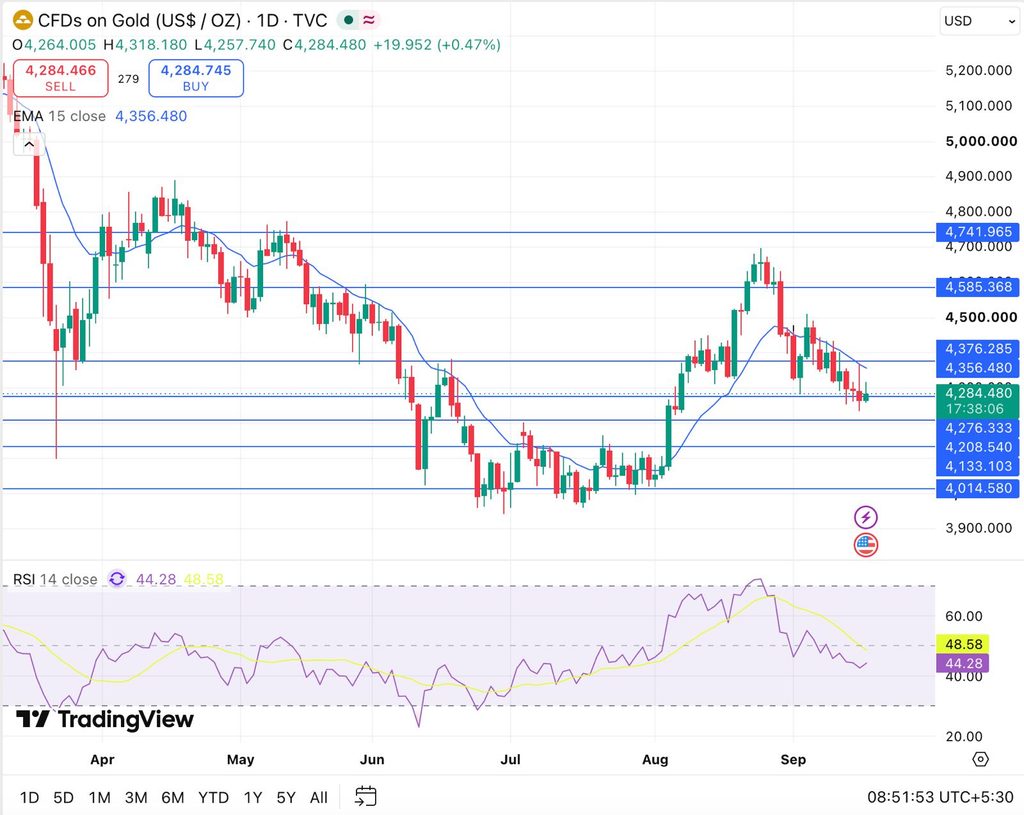Open the date range calendar icon

point(366,797)
